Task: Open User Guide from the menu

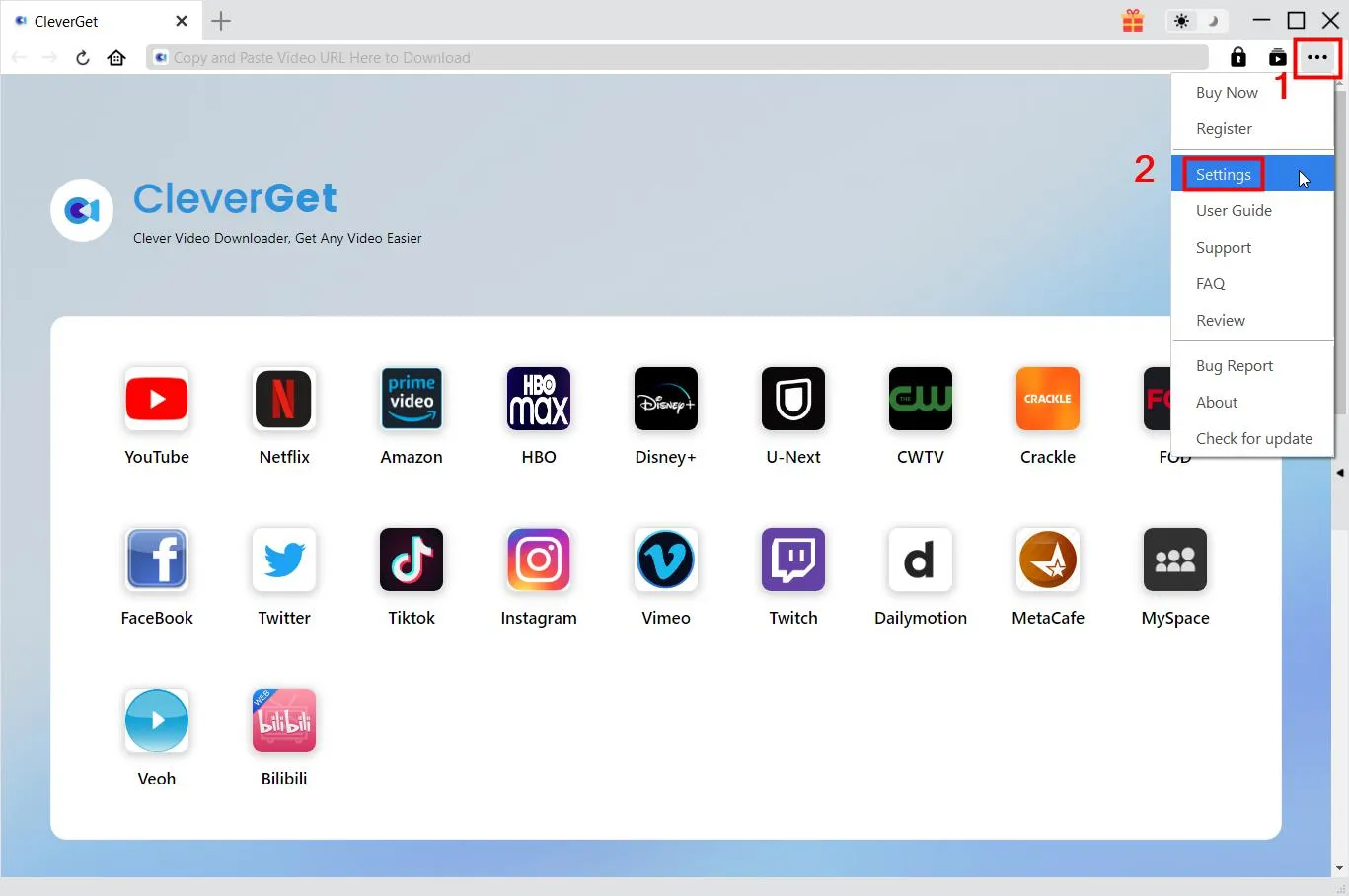Action: pyautogui.click(x=1234, y=211)
